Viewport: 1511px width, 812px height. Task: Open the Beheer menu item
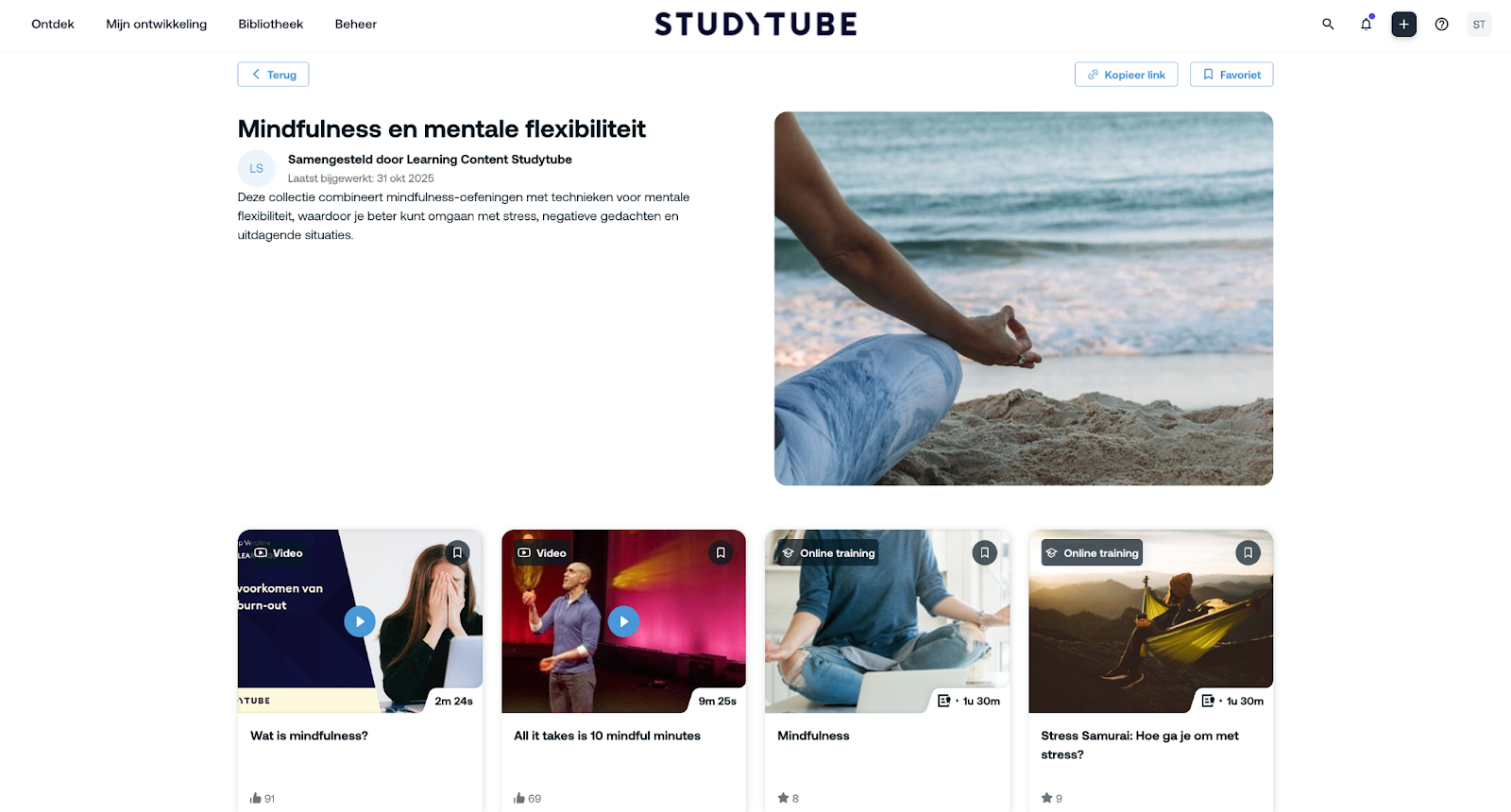point(355,25)
